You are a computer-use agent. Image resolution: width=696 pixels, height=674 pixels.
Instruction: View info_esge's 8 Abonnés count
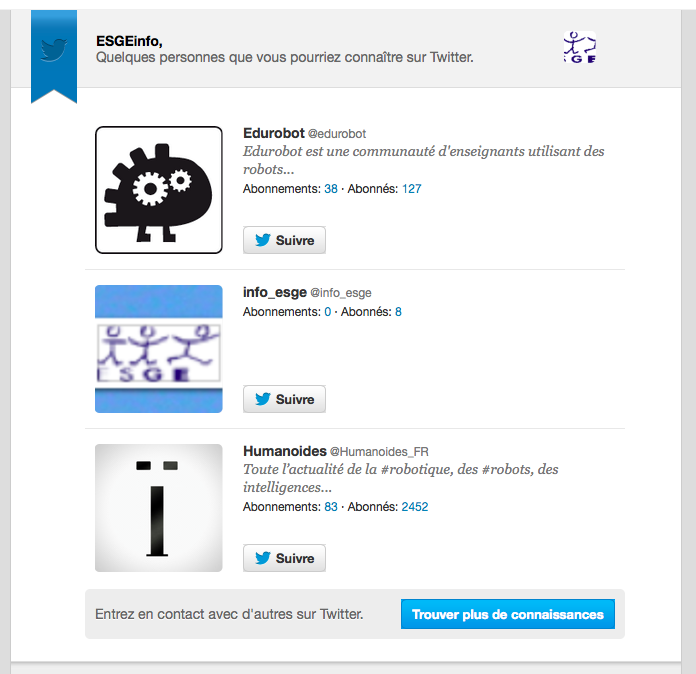click(398, 312)
